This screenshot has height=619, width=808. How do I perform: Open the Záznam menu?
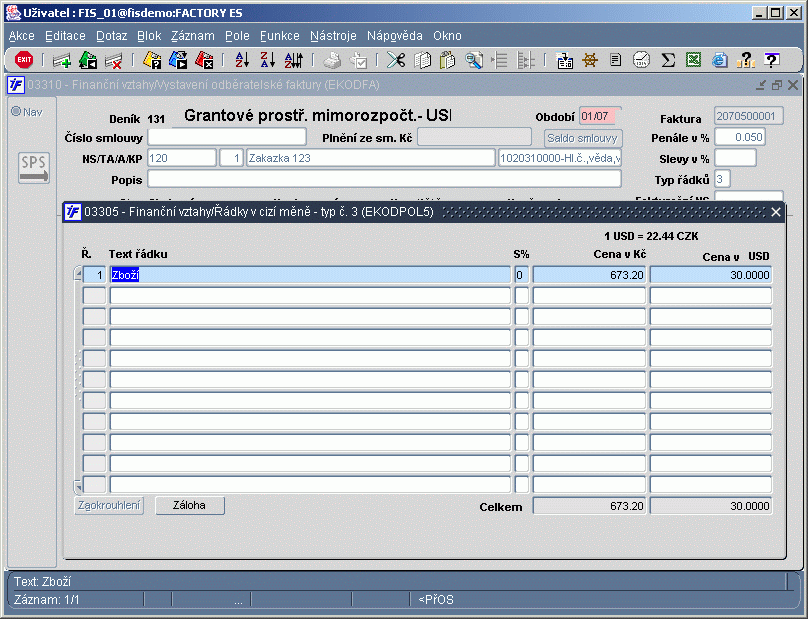click(x=193, y=36)
